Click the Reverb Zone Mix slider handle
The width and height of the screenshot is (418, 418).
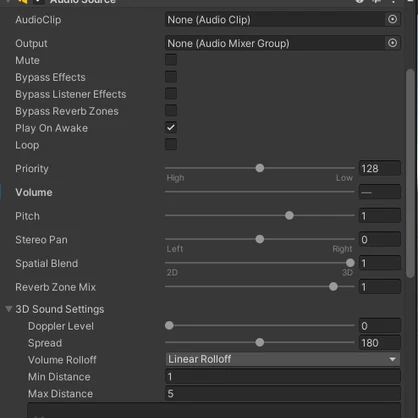[333, 287]
